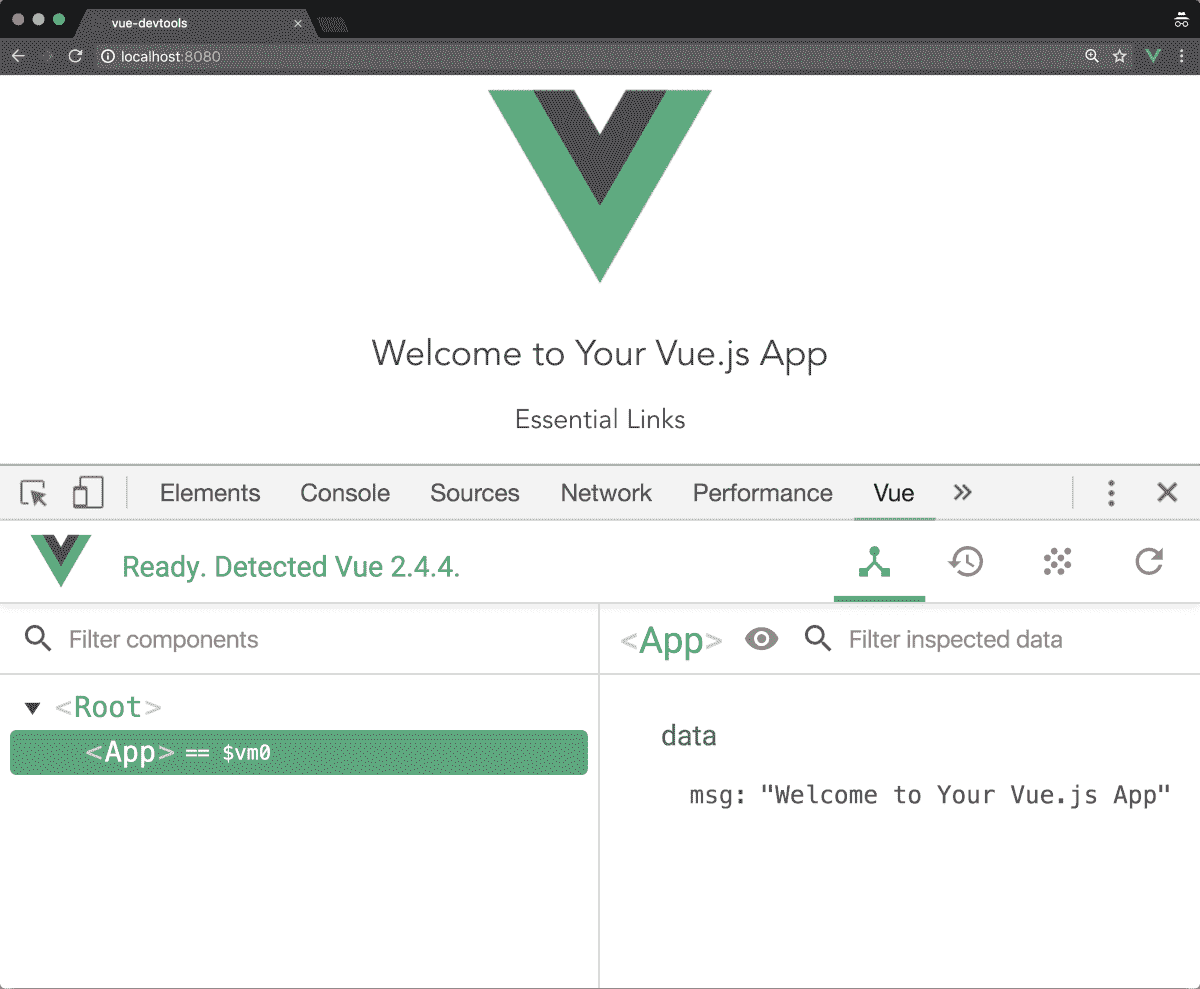The width and height of the screenshot is (1200, 989).
Task: Open a new browser tab
Action: tap(333, 24)
